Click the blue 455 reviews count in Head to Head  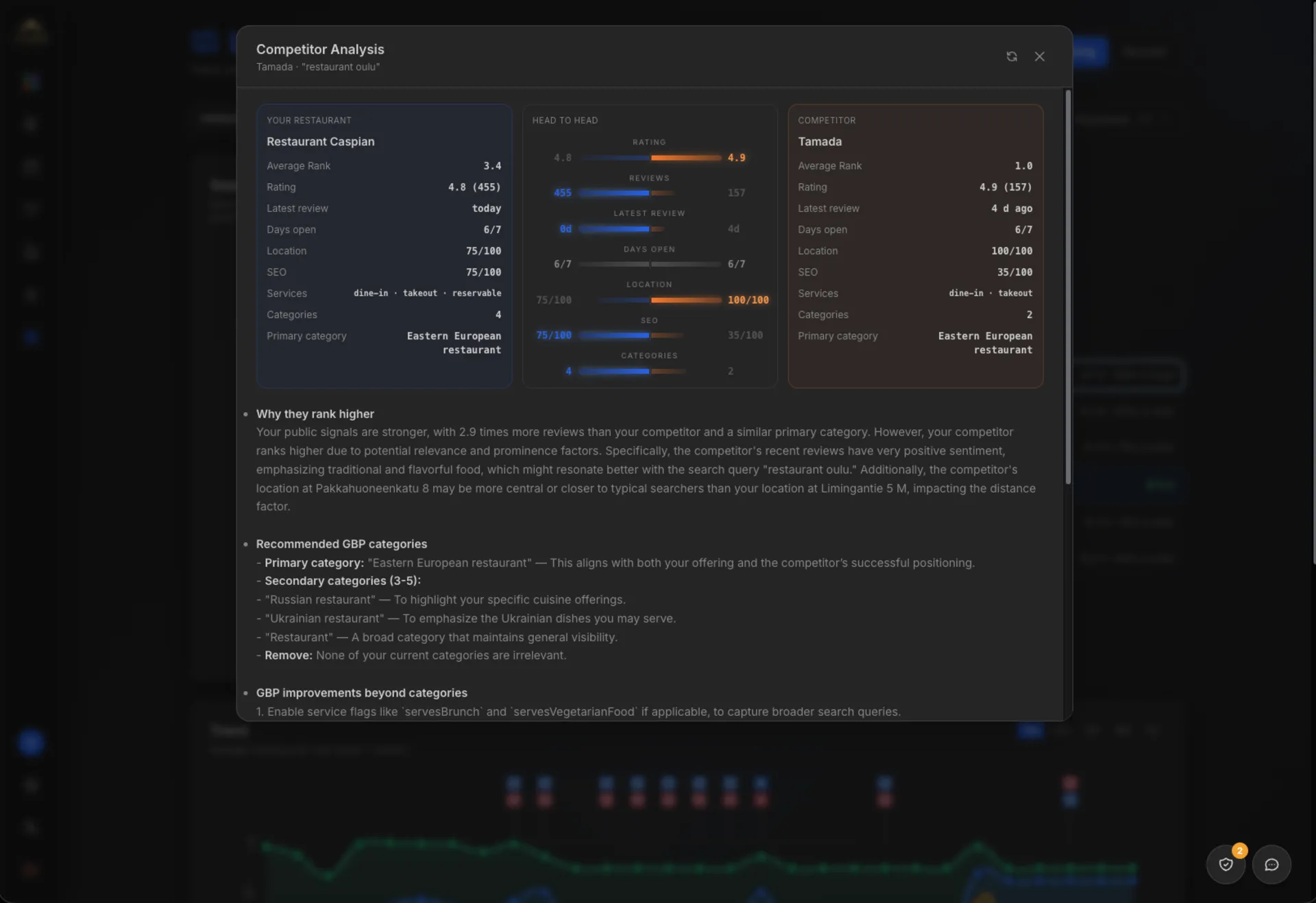point(562,193)
